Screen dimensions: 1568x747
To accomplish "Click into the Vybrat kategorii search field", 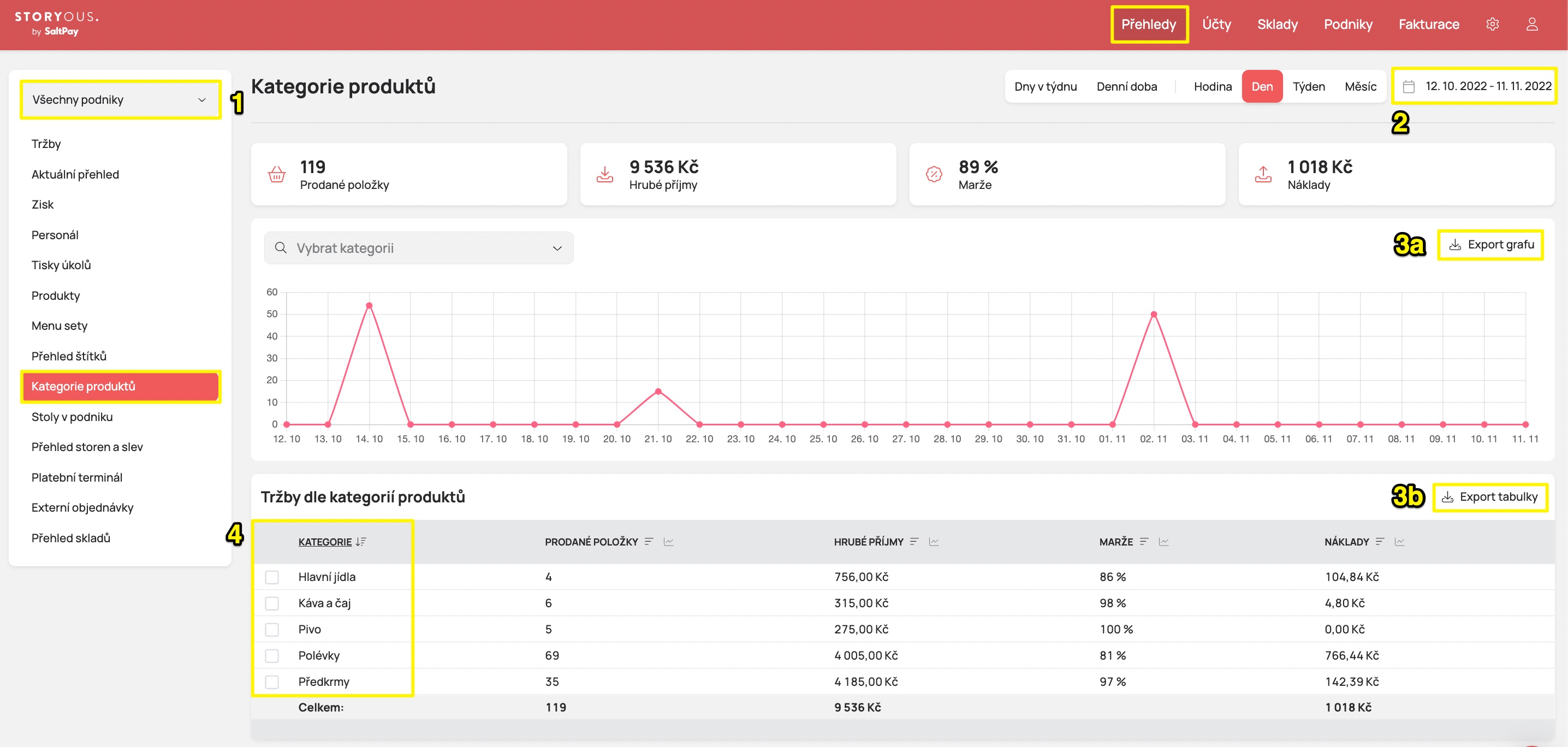I will click(x=419, y=248).
